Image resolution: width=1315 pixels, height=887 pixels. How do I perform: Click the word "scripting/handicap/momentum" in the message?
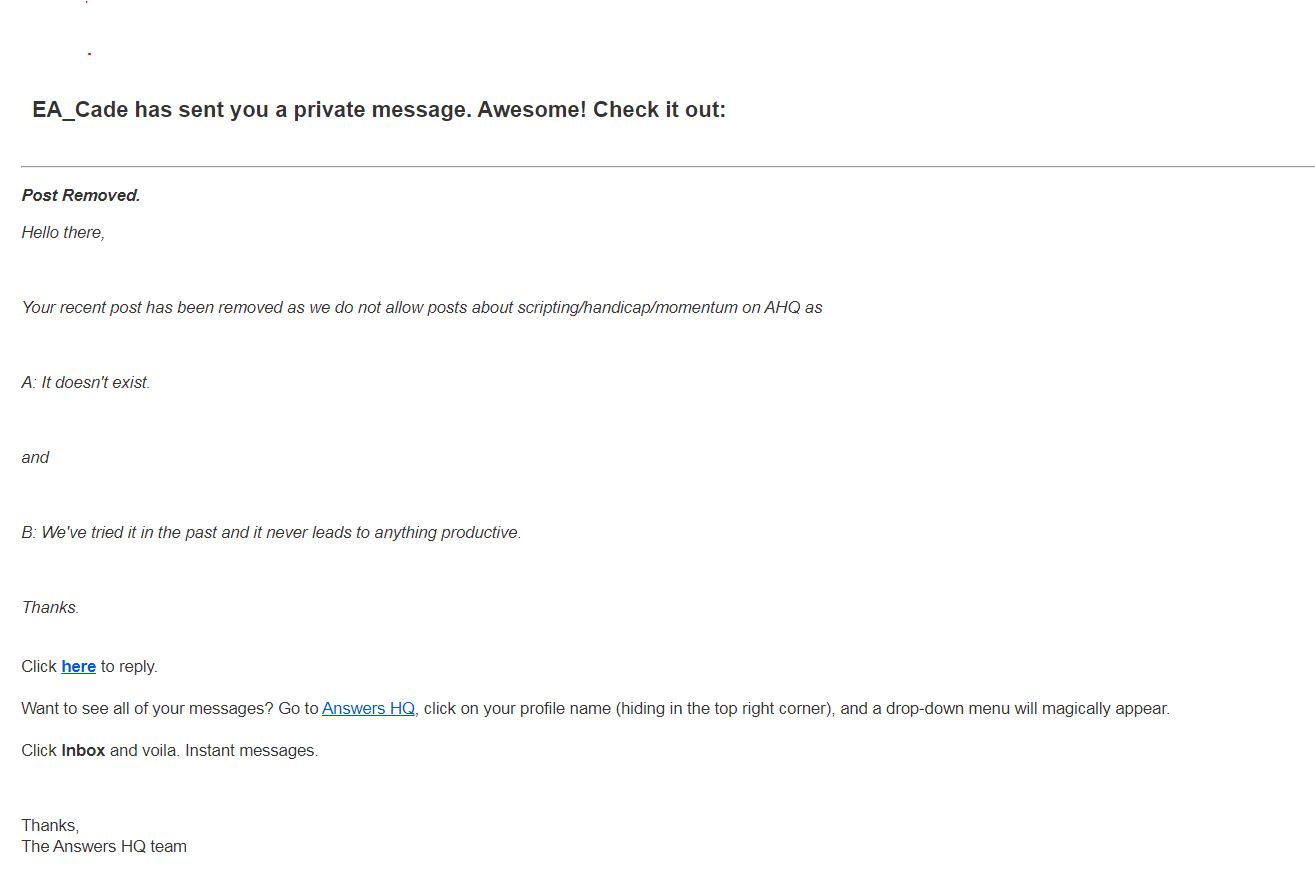(x=627, y=307)
